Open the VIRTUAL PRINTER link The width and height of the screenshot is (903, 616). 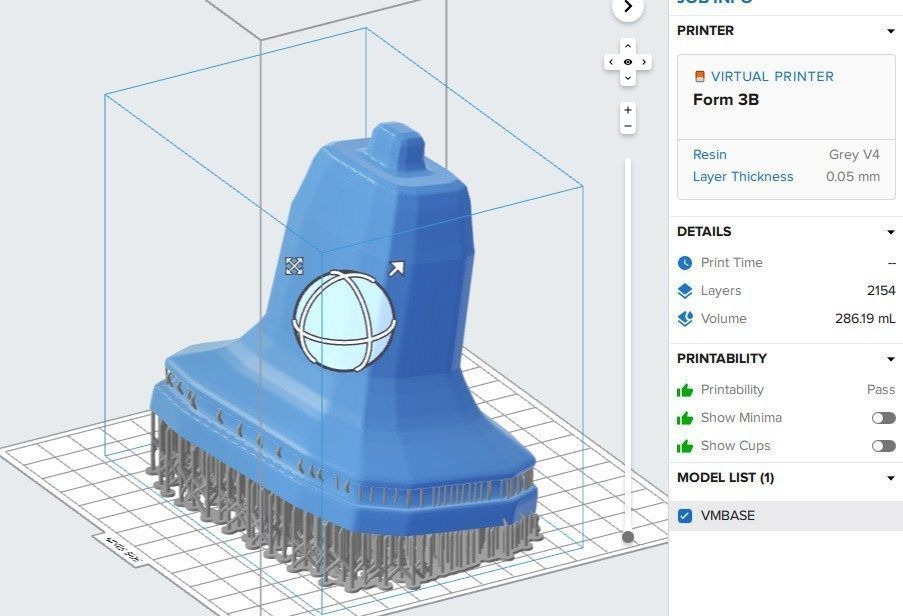772,77
